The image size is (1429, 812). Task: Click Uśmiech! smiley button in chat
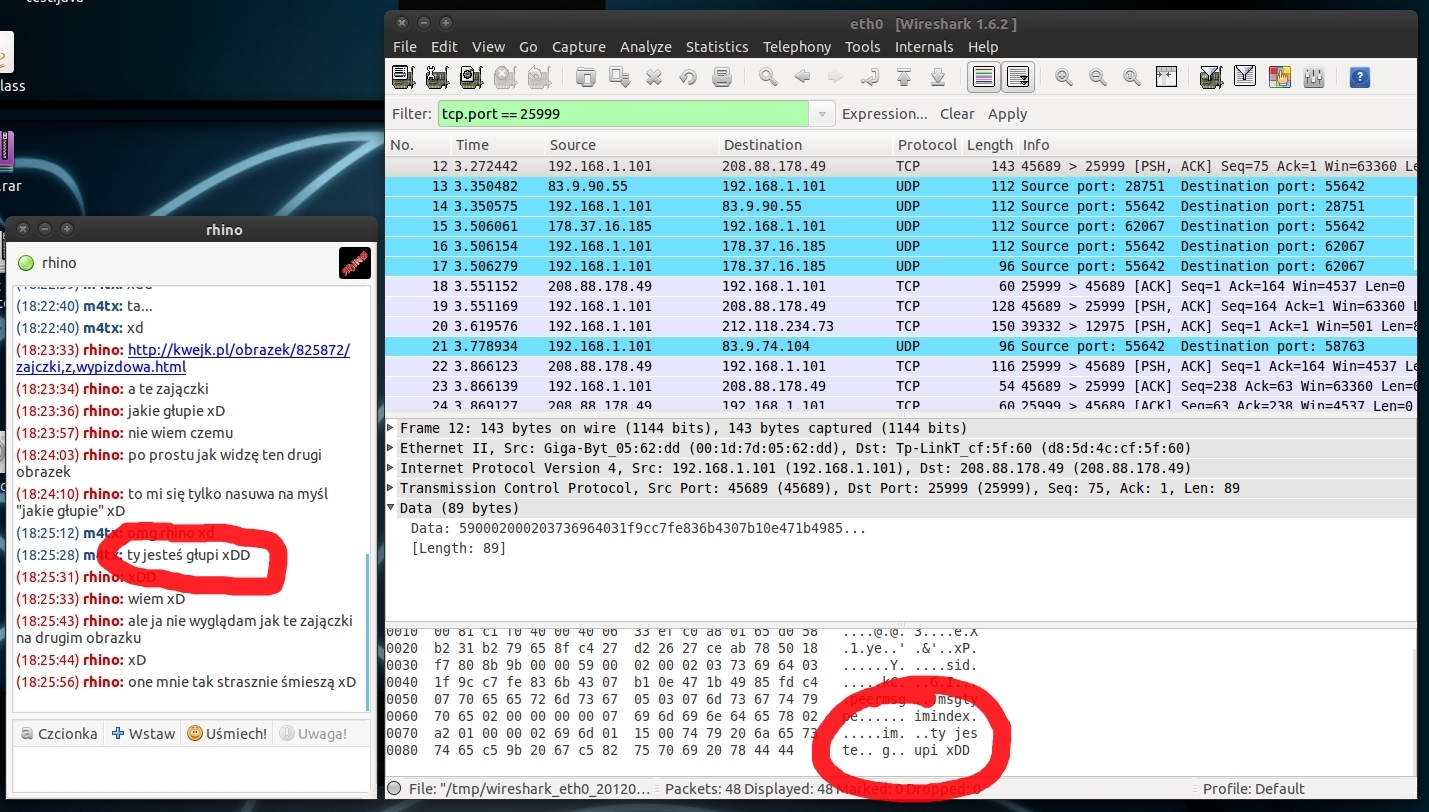click(227, 733)
